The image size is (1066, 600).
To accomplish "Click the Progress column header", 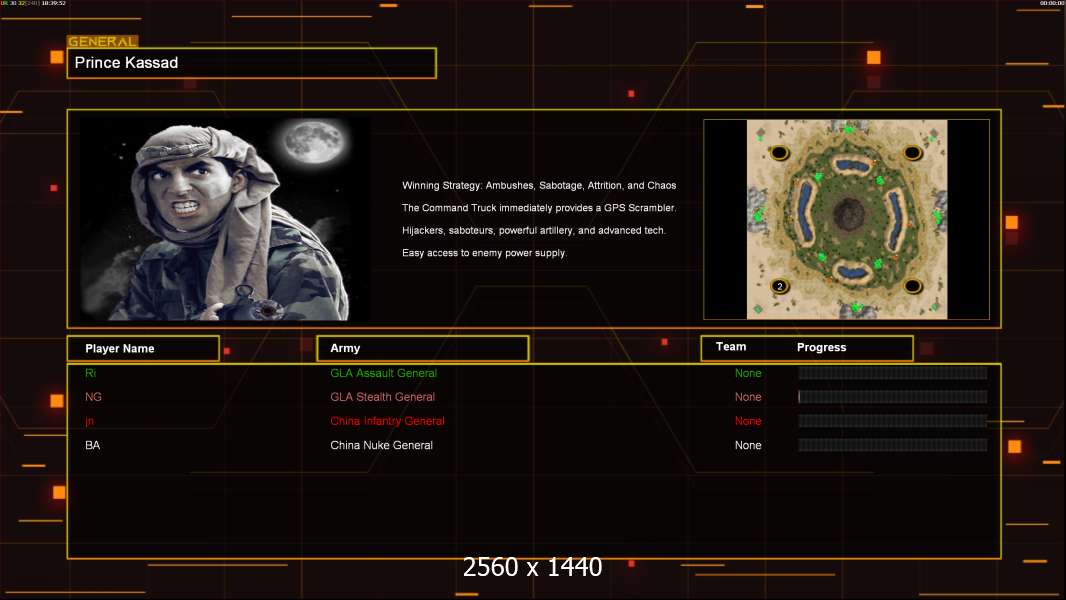I will pos(821,347).
